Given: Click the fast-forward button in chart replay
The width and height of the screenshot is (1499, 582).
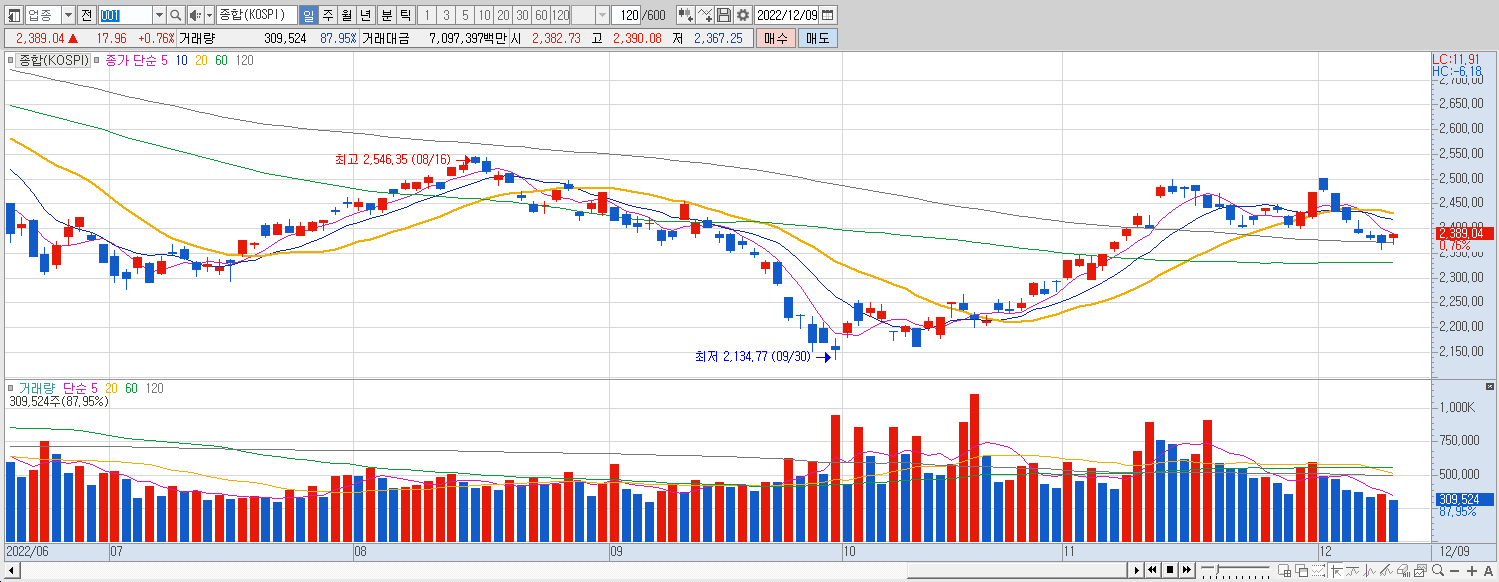Looking at the screenshot, I should (x=1187, y=570).
